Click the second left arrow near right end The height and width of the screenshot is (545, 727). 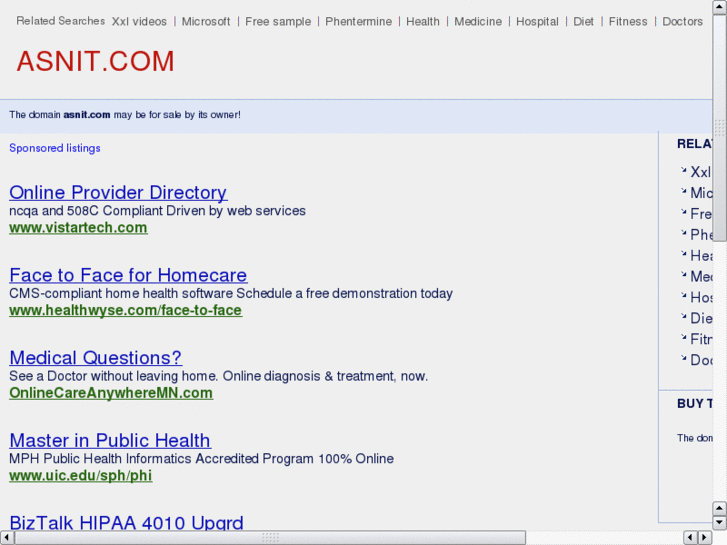click(691, 538)
